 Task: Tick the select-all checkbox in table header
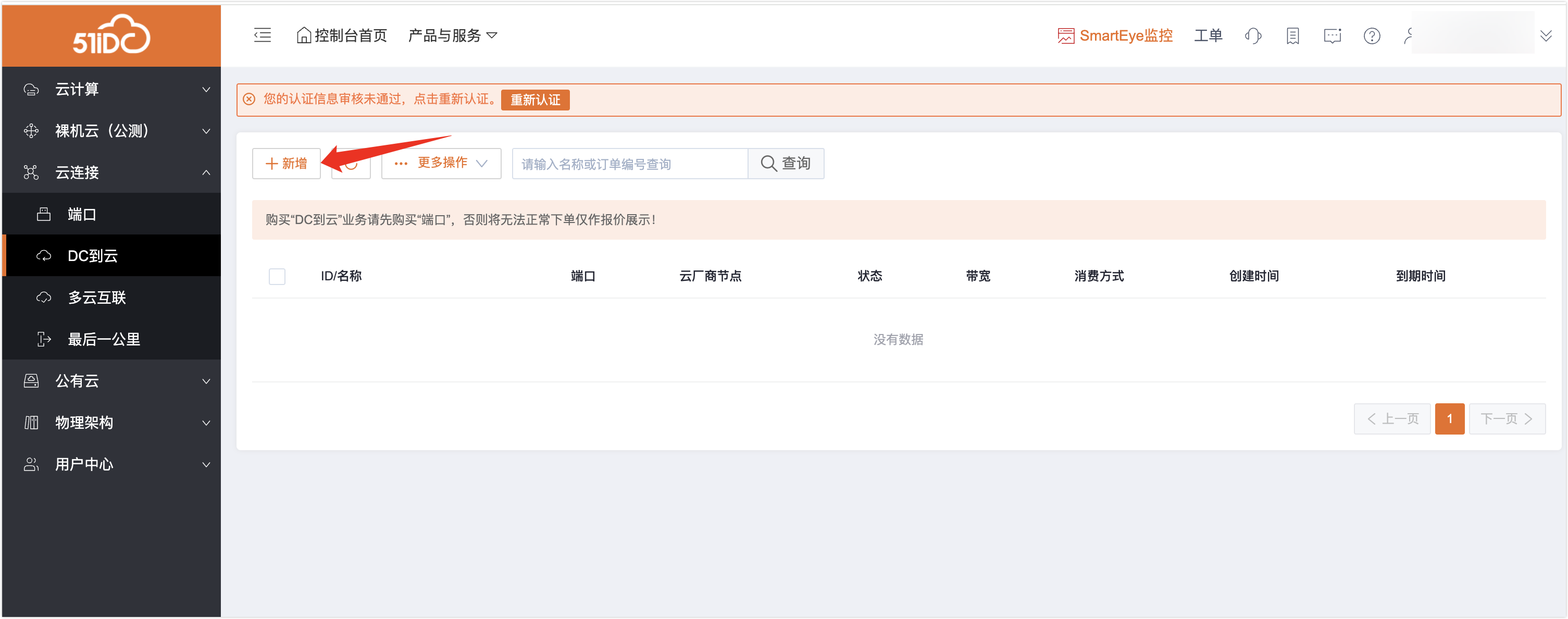pyautogui.click(x=277, y=276)
